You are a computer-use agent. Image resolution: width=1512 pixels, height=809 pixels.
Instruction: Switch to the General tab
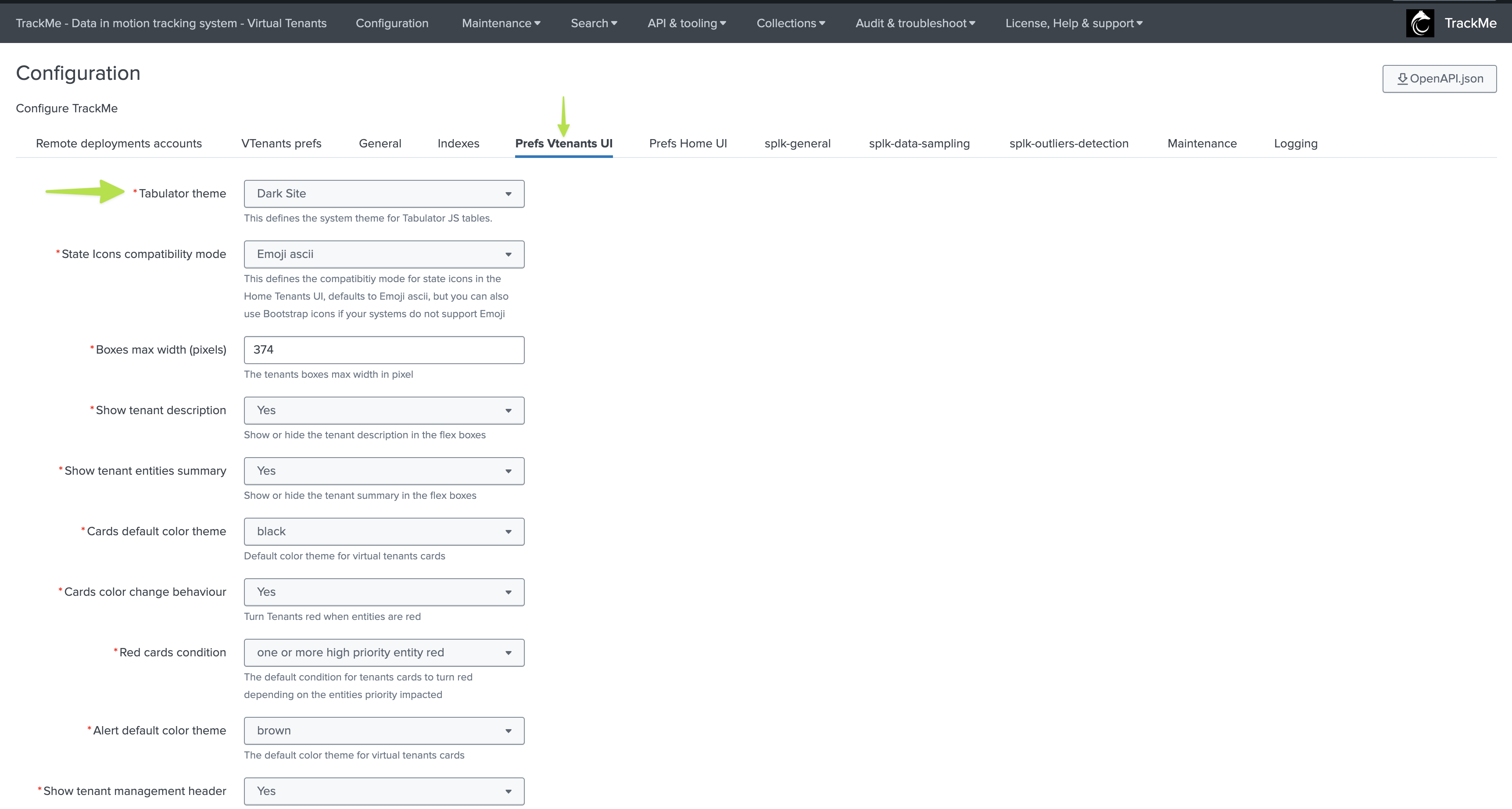tap(380, 144)
